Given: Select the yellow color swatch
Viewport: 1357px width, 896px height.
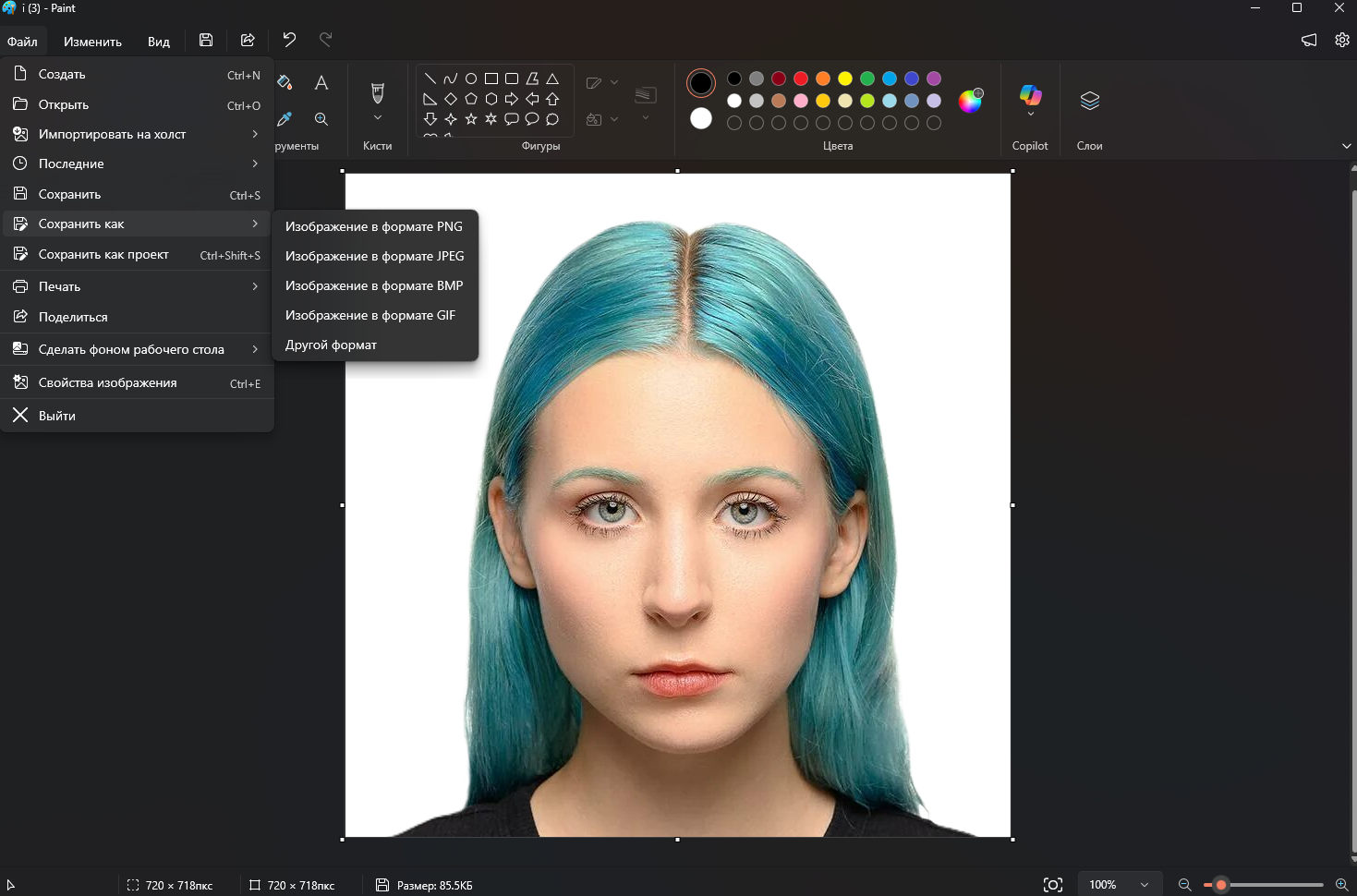Looking at the screenshot, I should tap(845, 79).
